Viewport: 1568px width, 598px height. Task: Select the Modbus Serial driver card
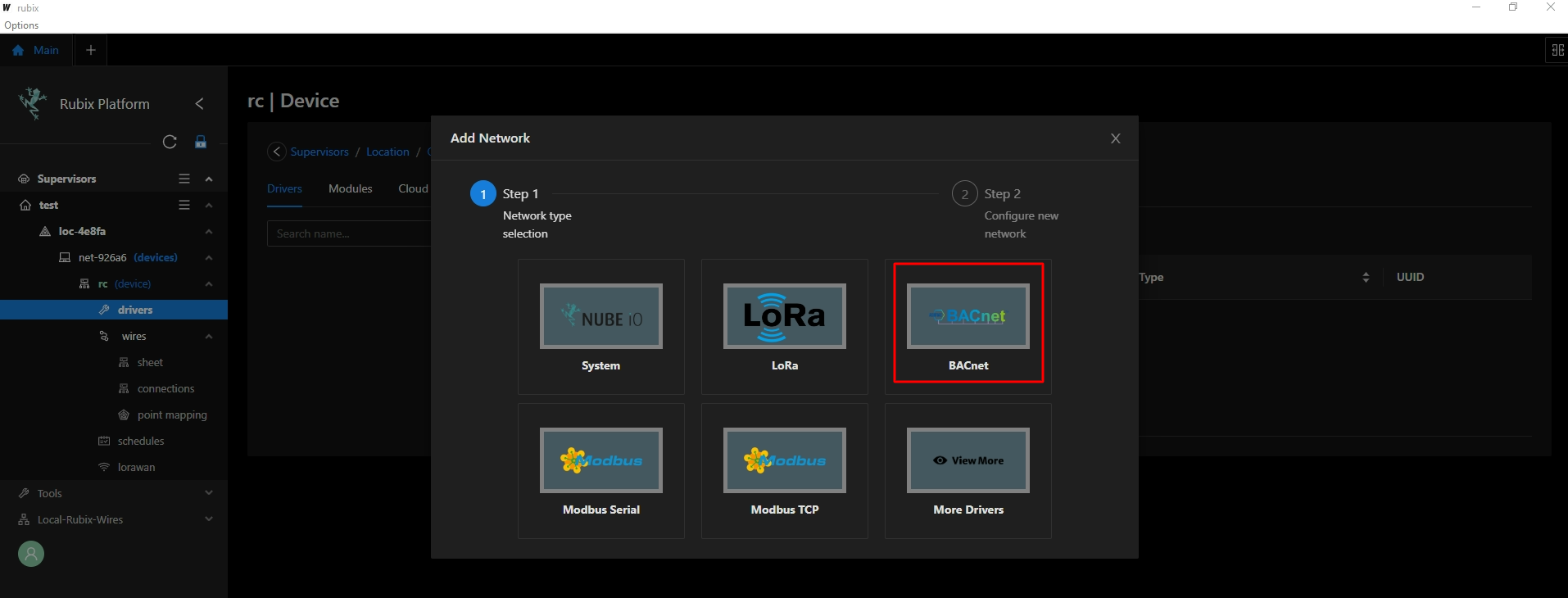point(600,471)
